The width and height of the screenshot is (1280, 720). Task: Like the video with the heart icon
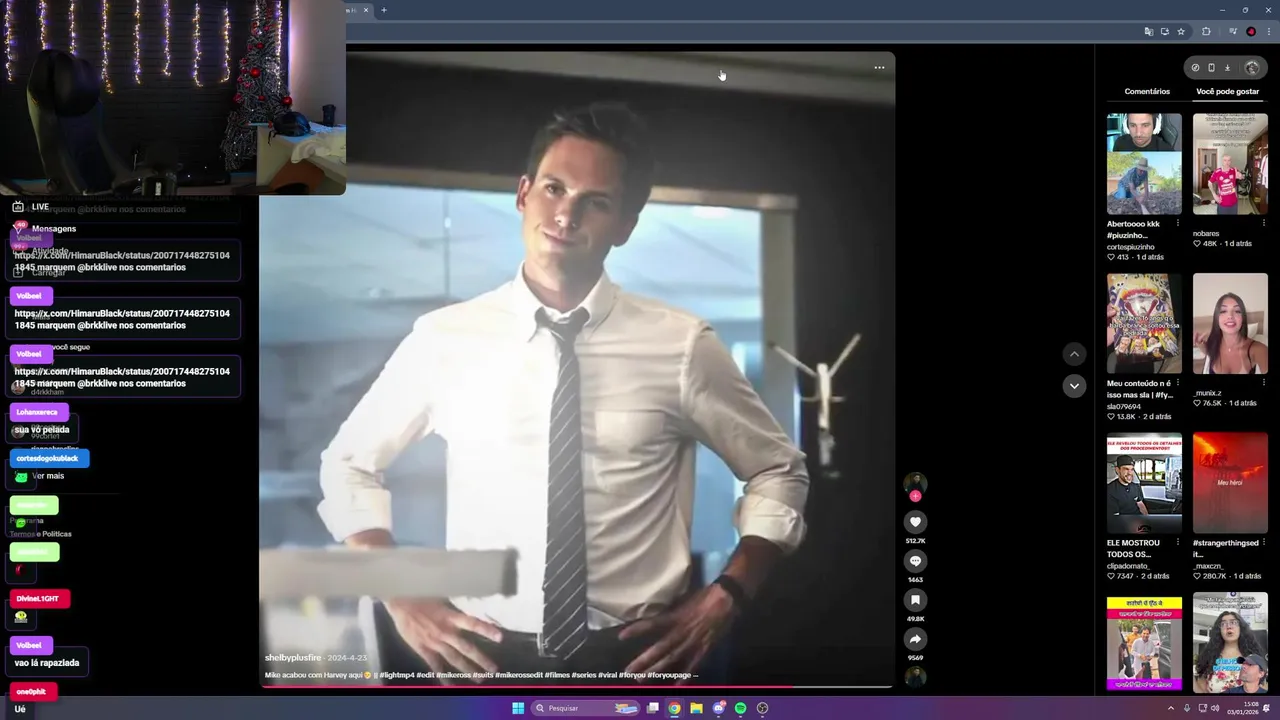coord(915,522)
